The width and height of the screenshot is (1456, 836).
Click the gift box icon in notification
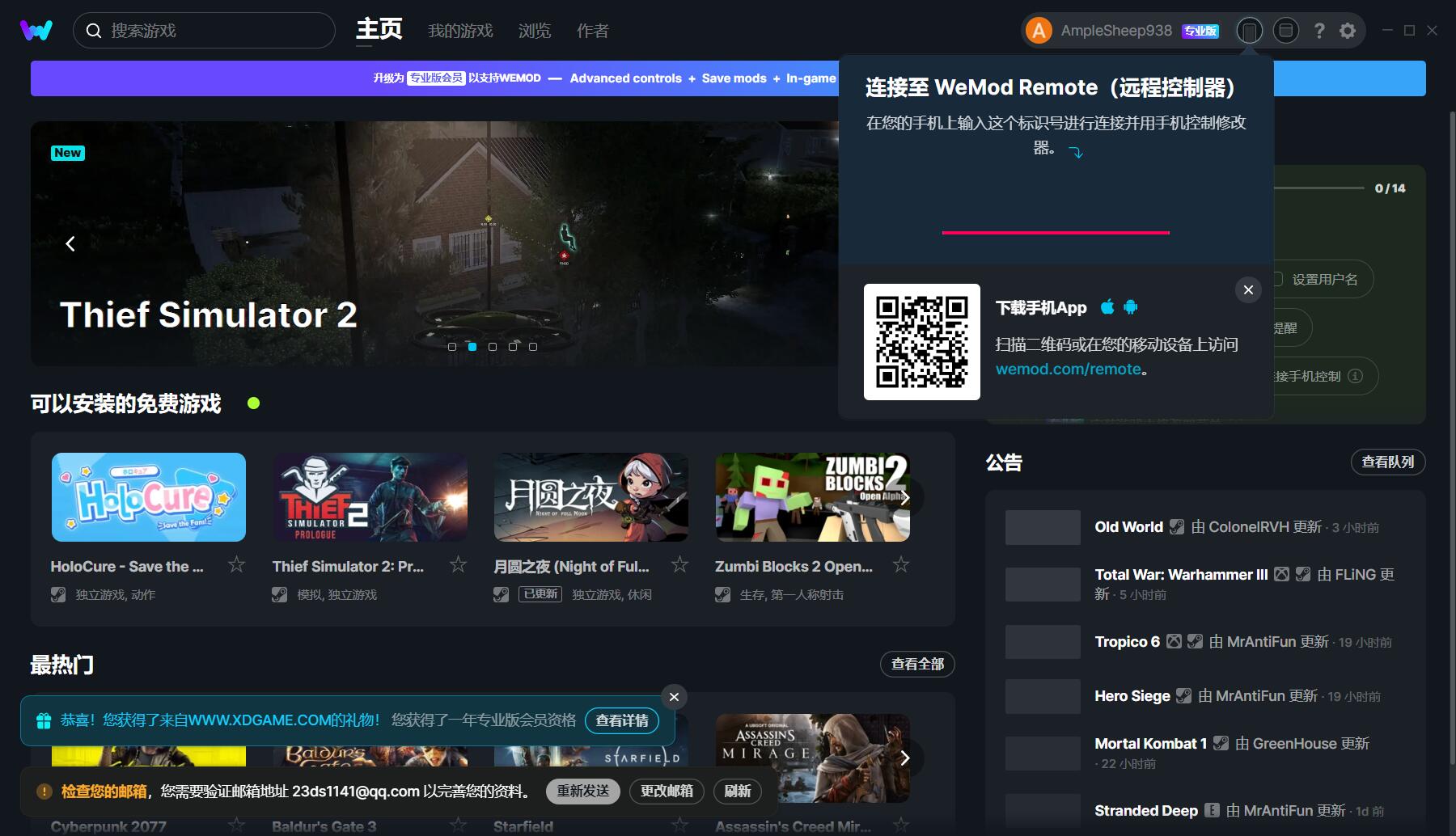point(44,720)
